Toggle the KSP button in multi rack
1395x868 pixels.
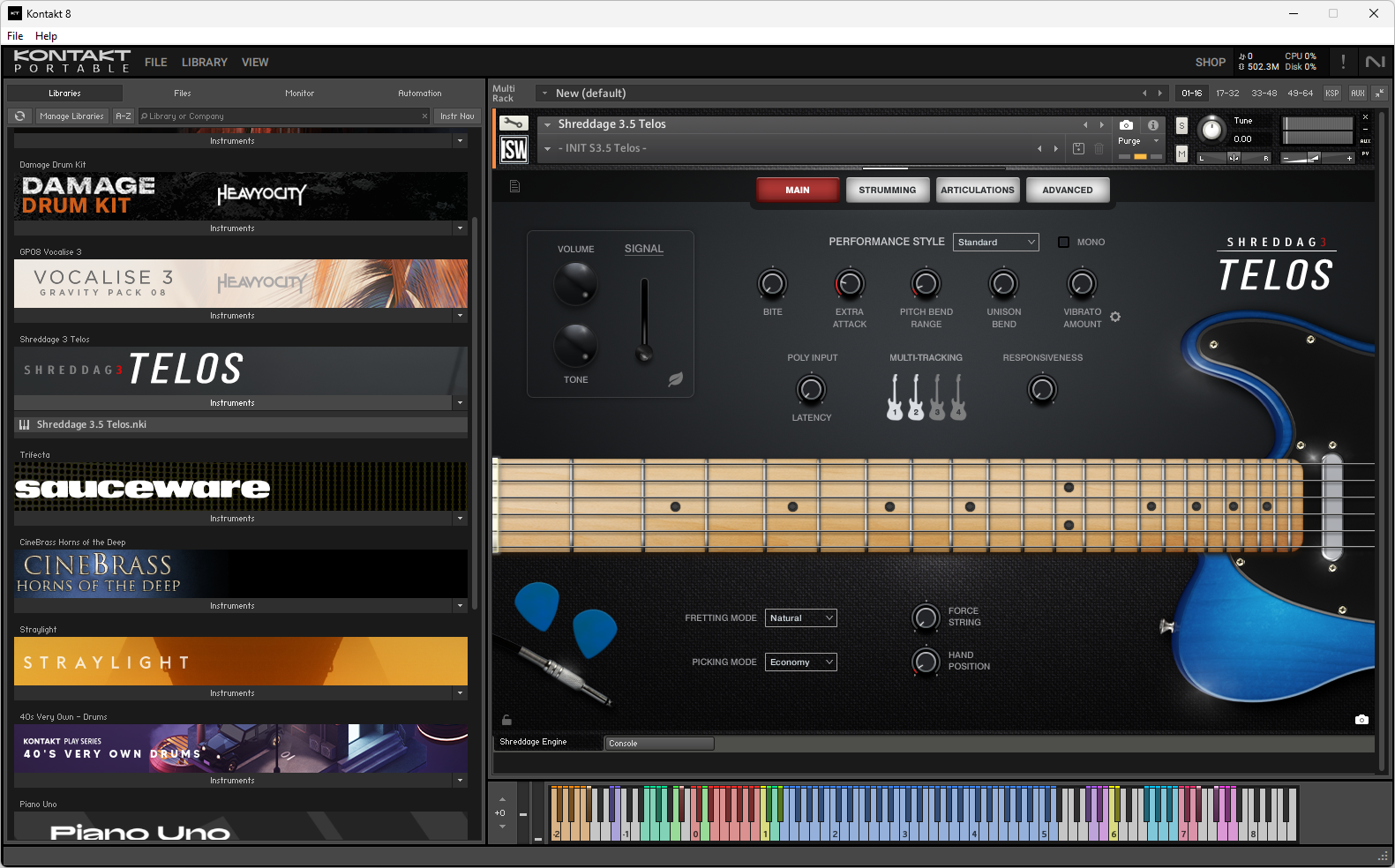click(x=1331, y=93)
